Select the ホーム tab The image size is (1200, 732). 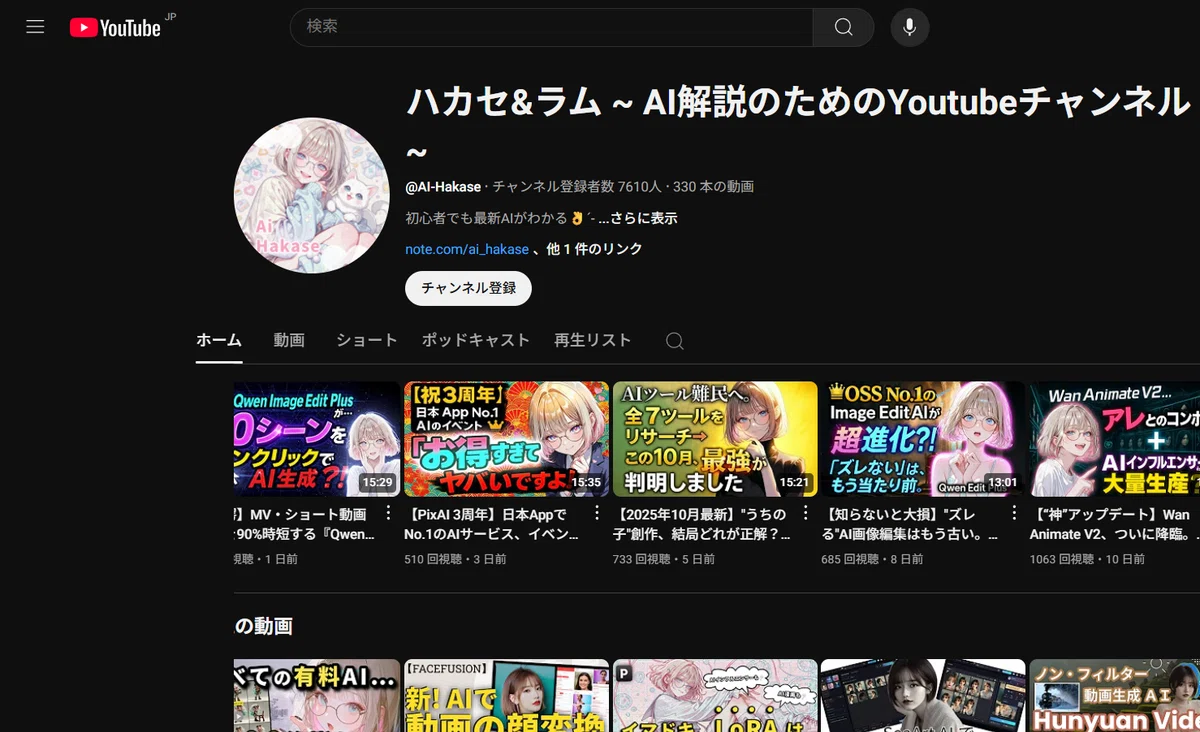[219, 340]
